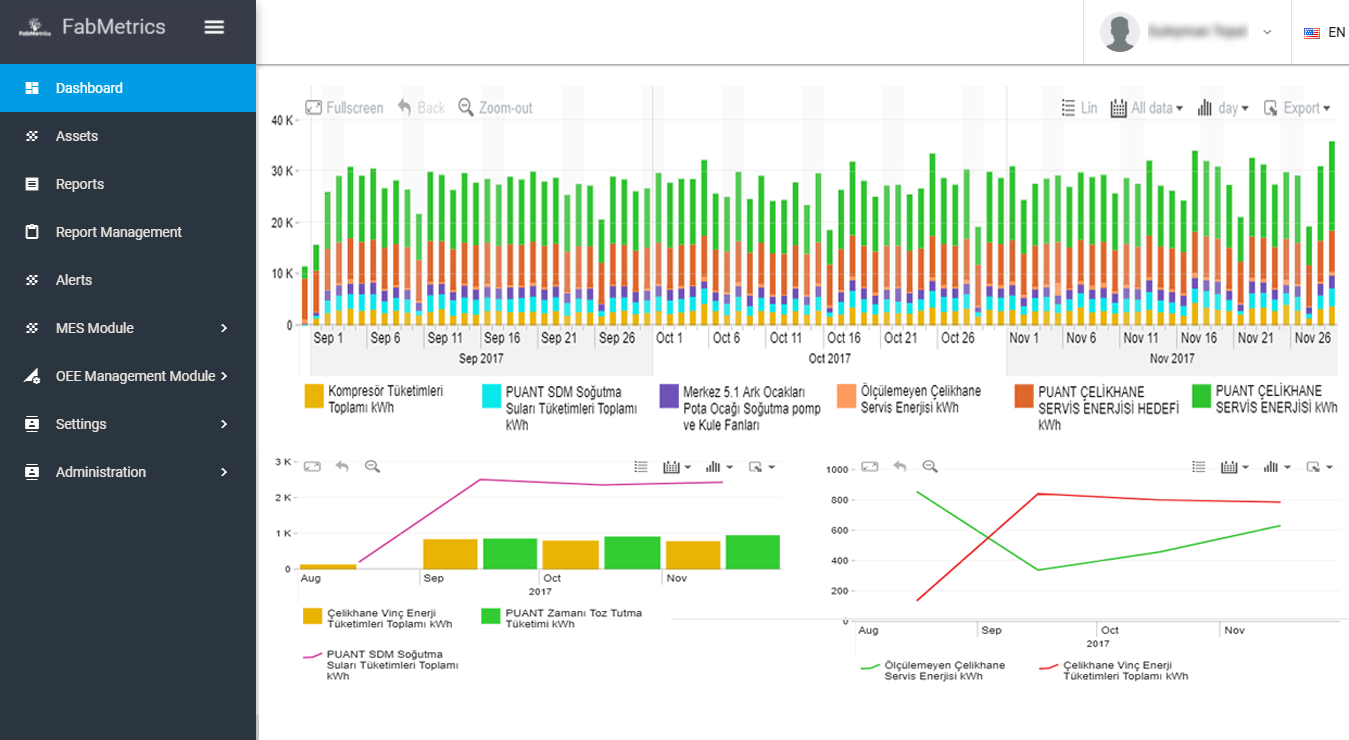The image size is (1349, 740).
Task: Click the user profile avatar
Action: 1120,32
